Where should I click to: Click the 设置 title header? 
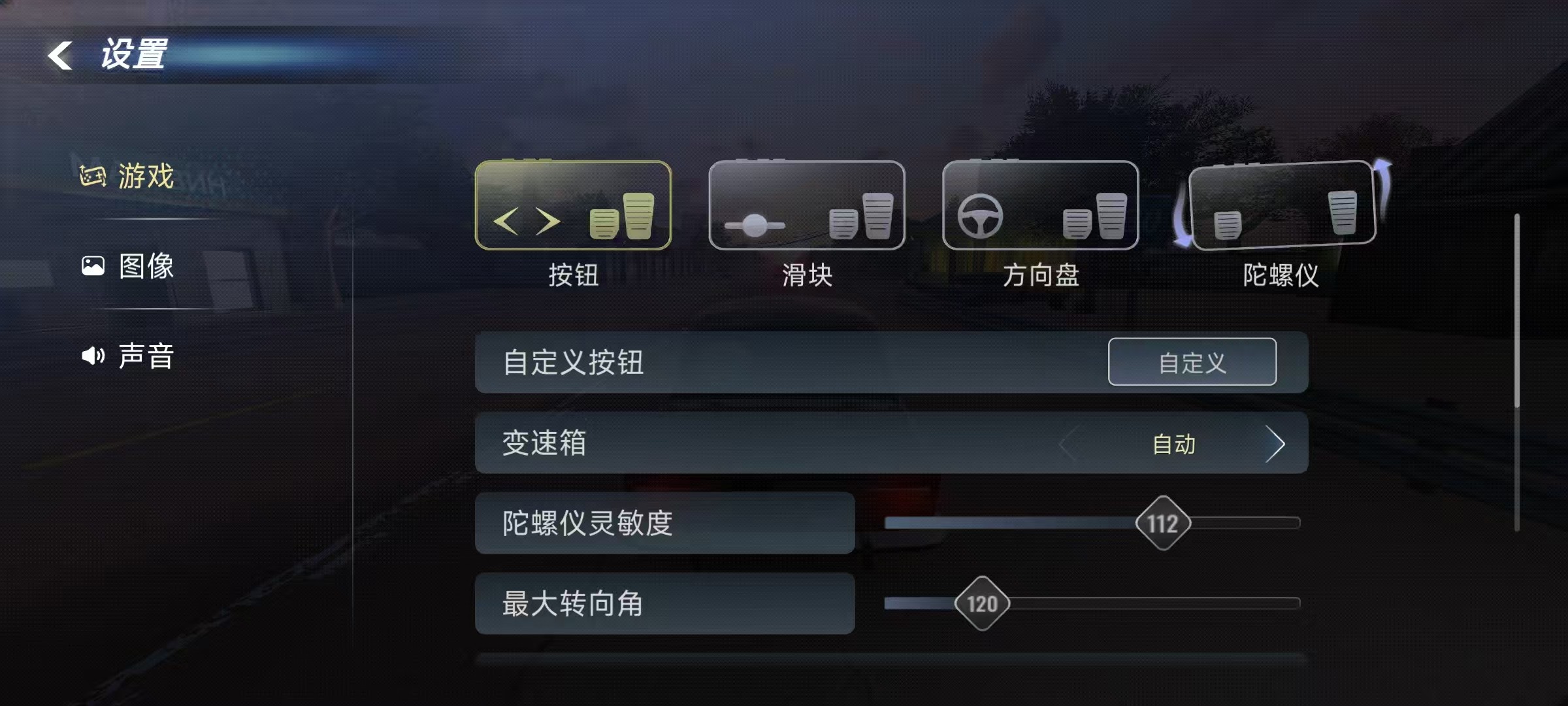134,54
